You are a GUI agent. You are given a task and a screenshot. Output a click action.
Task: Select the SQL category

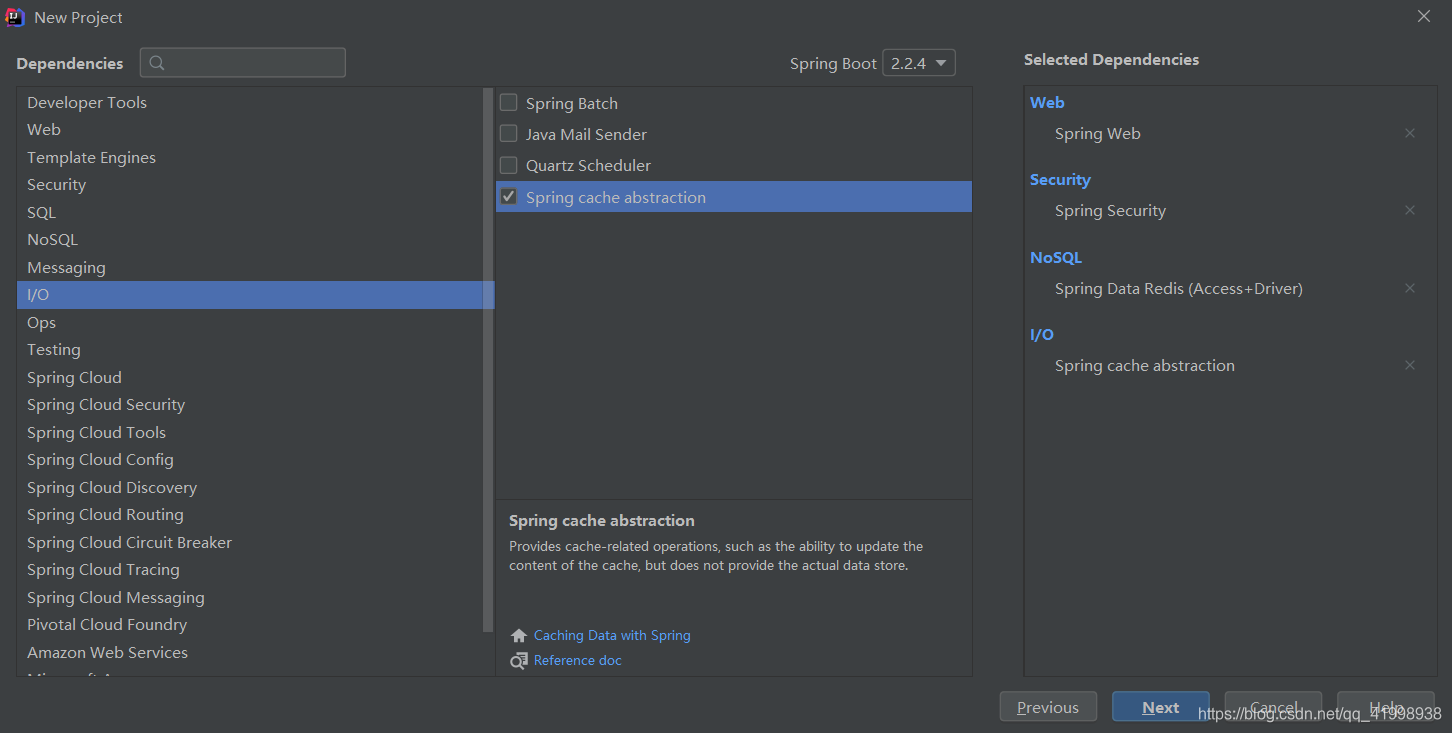point(250,212)
